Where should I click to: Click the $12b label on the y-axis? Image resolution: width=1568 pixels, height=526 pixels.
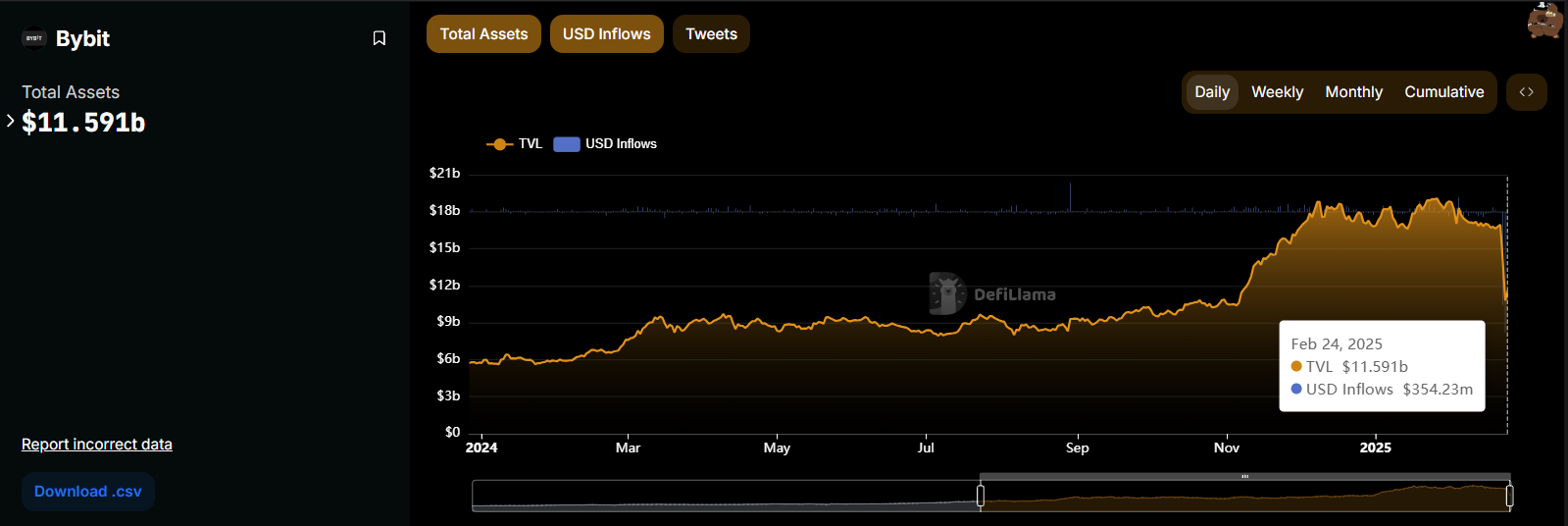444,285
